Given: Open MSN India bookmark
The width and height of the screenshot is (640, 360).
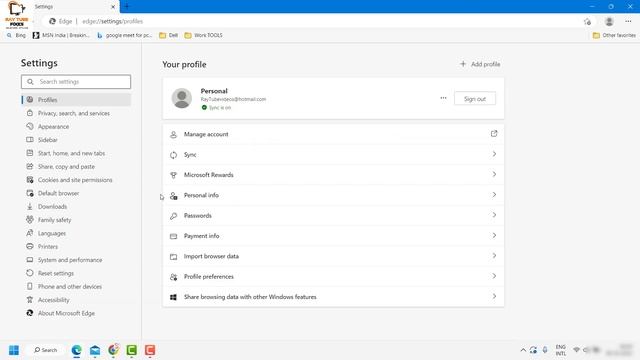Looking at the screenshot, I should 61,36.
